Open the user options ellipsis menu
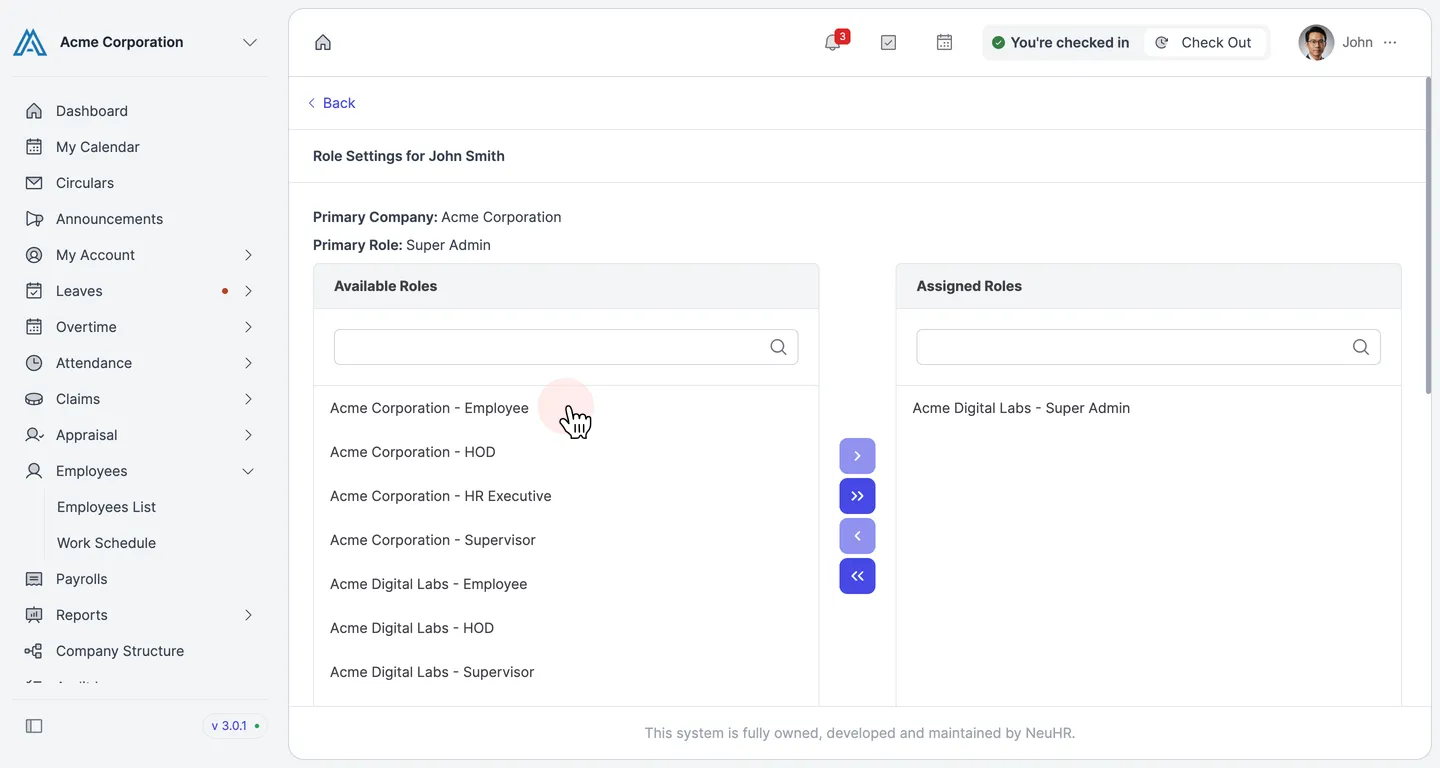Viewport: 1440px width, 768px height. tap(1390, 42)
